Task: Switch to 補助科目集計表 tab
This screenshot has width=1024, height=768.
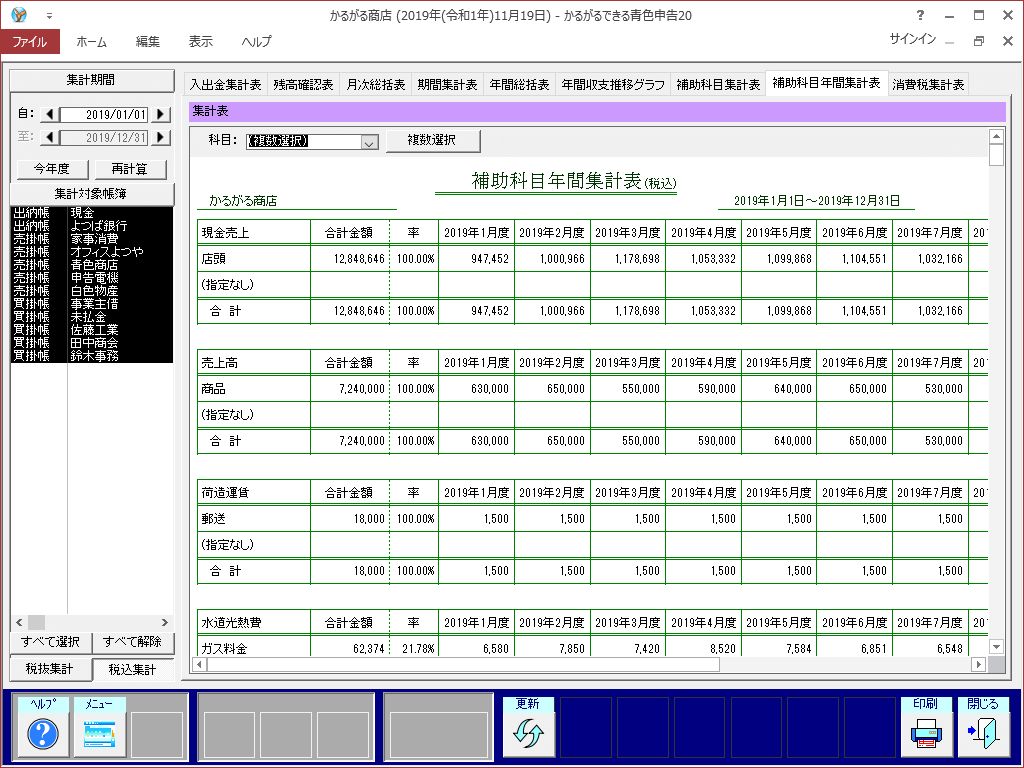Action: point(718,85)
